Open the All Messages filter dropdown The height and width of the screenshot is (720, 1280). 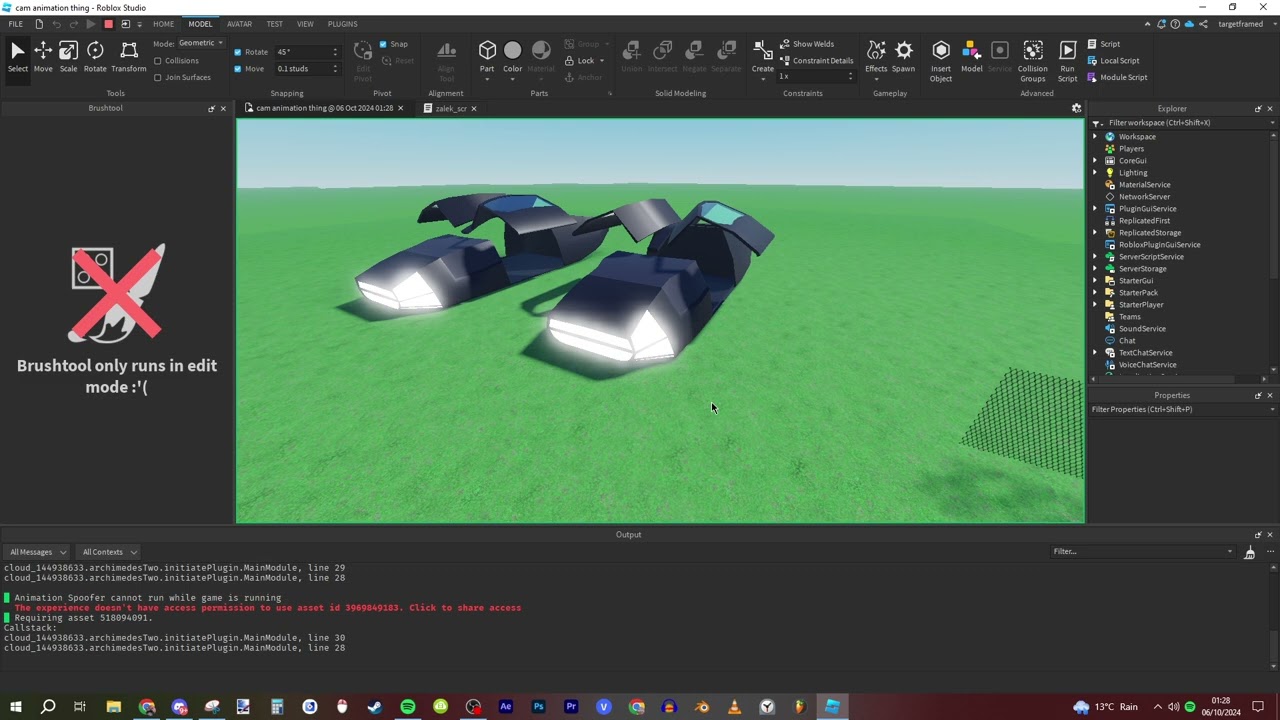pyautogui.click(x=37, y=552)
